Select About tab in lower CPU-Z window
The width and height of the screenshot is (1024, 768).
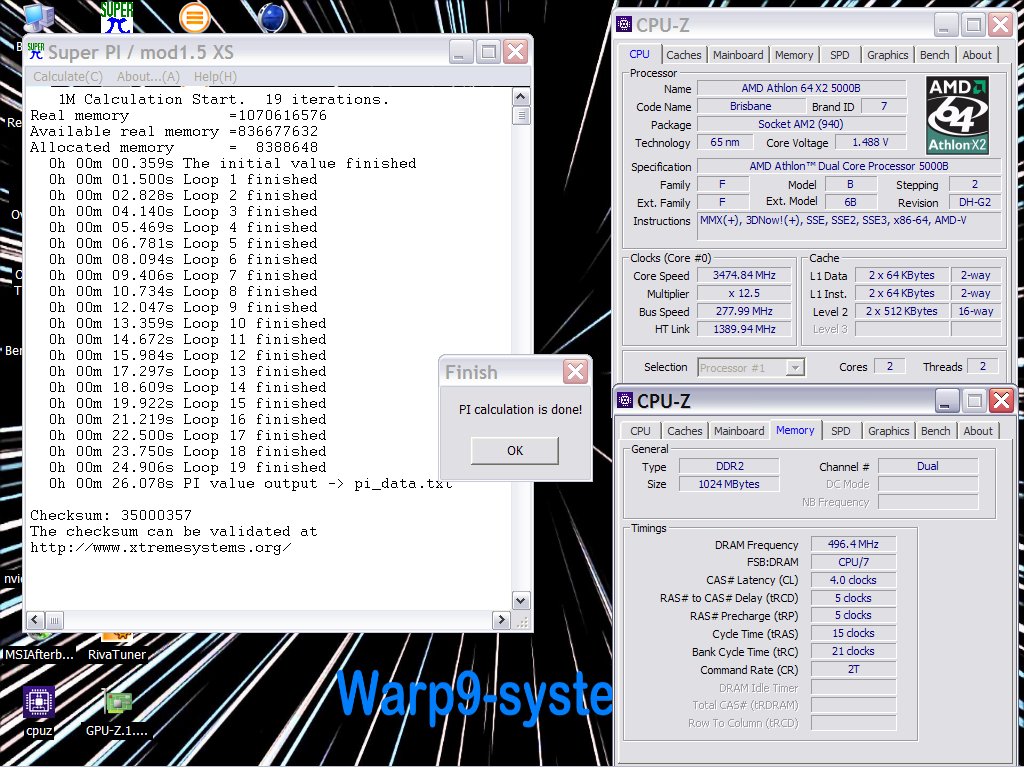tap(978, 431)
